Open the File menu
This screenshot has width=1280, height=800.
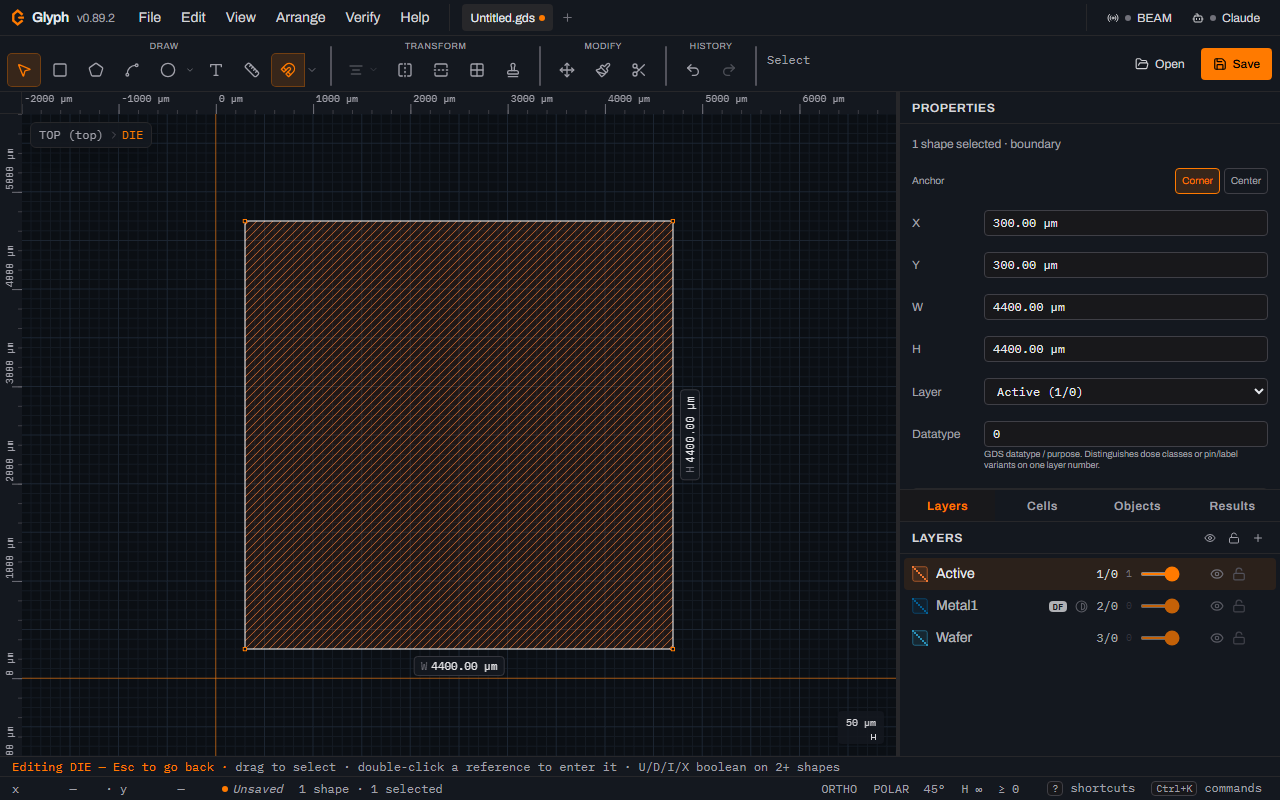pos(150,18)
